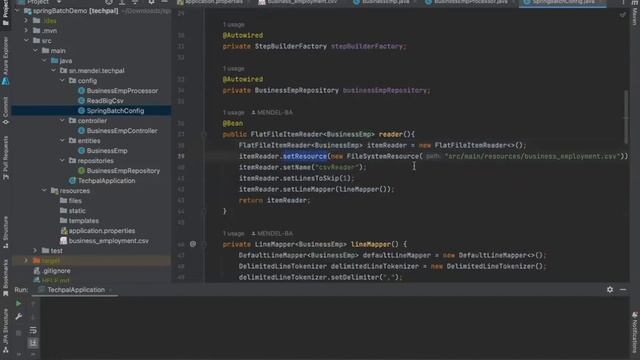Screen dimensions: 640x360
Task: Stop the process with the square stop icon
Action: tap(18, 333)
